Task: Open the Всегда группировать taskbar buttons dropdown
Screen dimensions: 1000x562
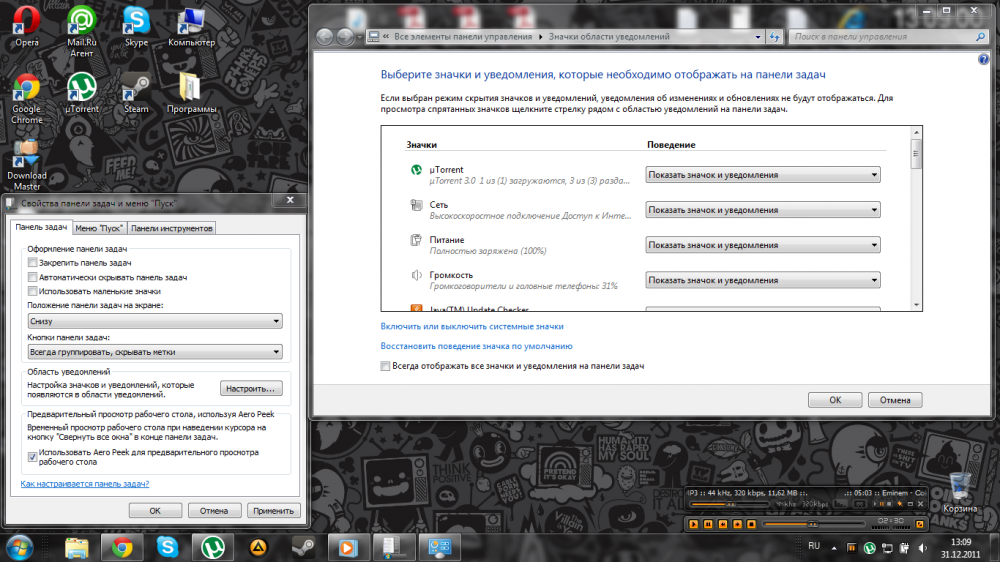Action: (155, 351)
